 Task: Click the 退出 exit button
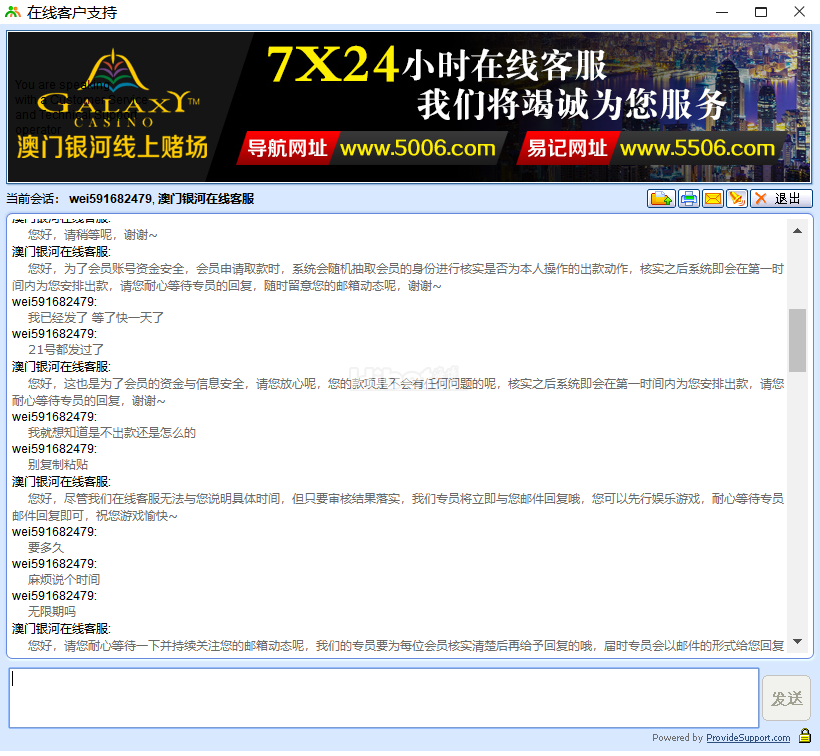click(x=781, y=199)
